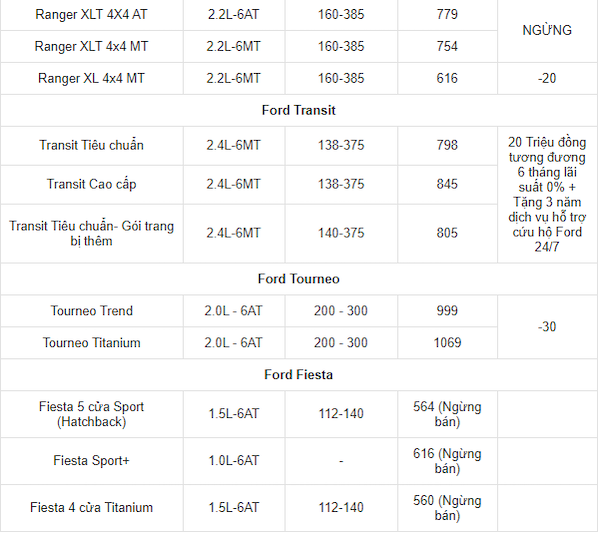The width and height of the screenshot is (600, 534).
Task: Click the NGỪNG promotion cell
Action: [x=547, y=31]
